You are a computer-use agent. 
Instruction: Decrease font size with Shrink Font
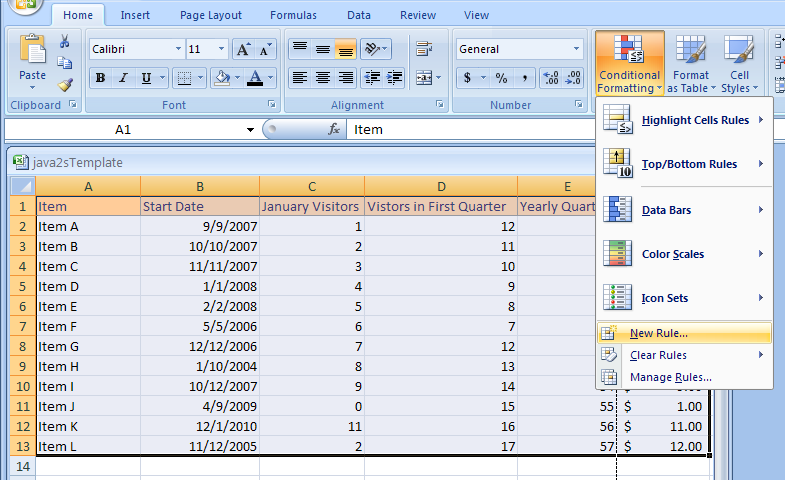coord(265,49)
